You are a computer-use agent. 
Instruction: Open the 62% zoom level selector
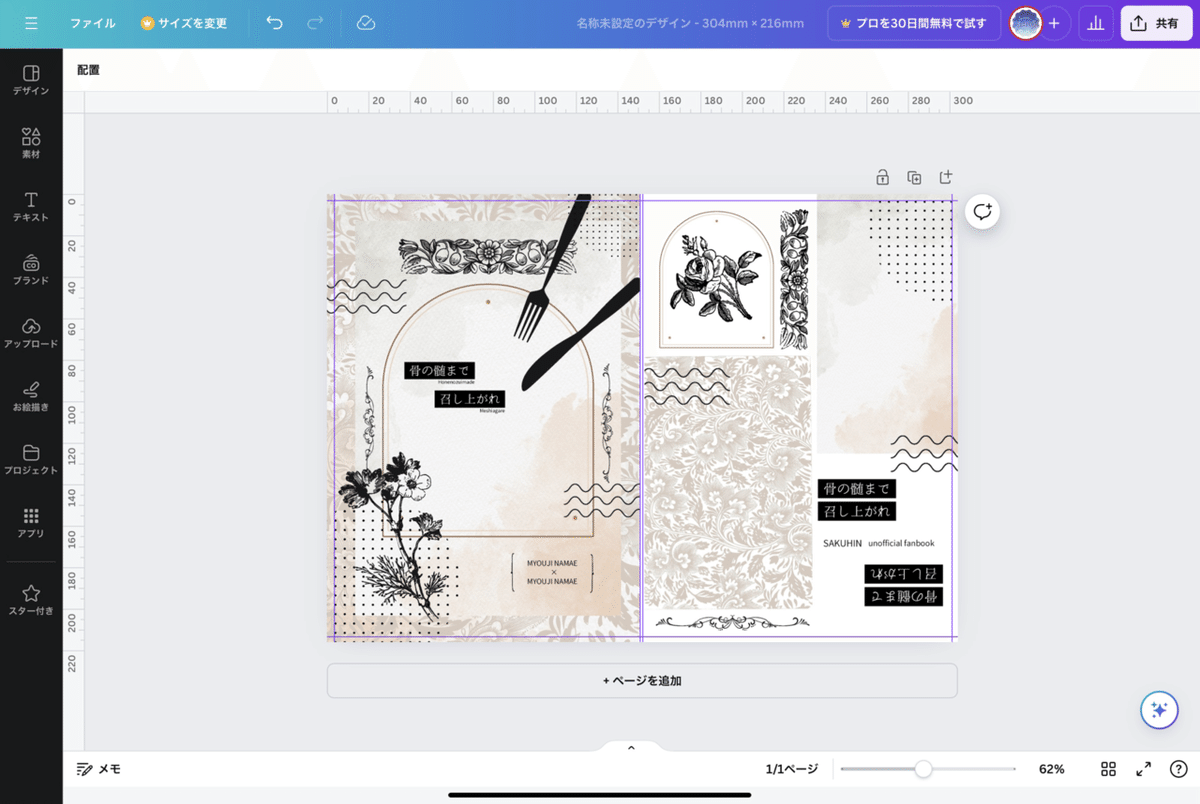(x=1051, y=769)
